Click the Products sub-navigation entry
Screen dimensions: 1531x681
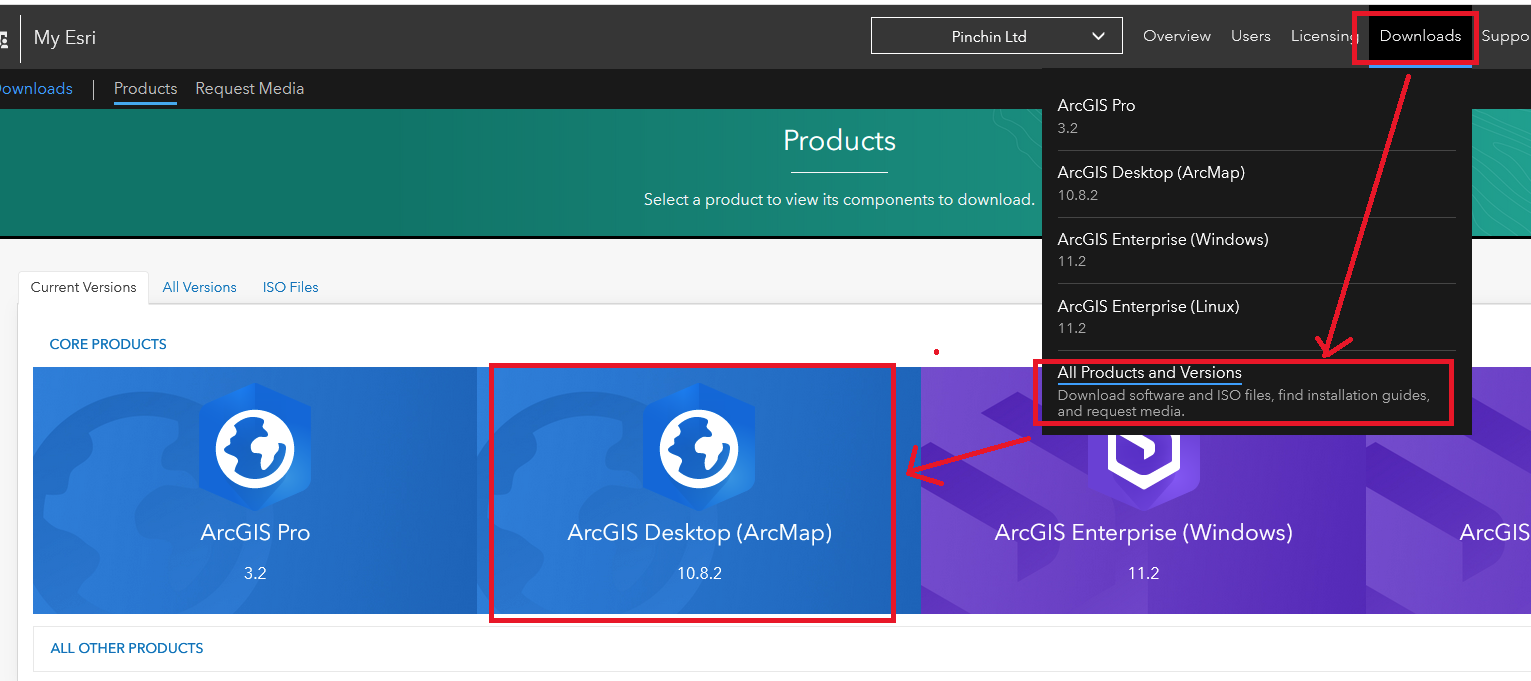[x=145, y=88]
